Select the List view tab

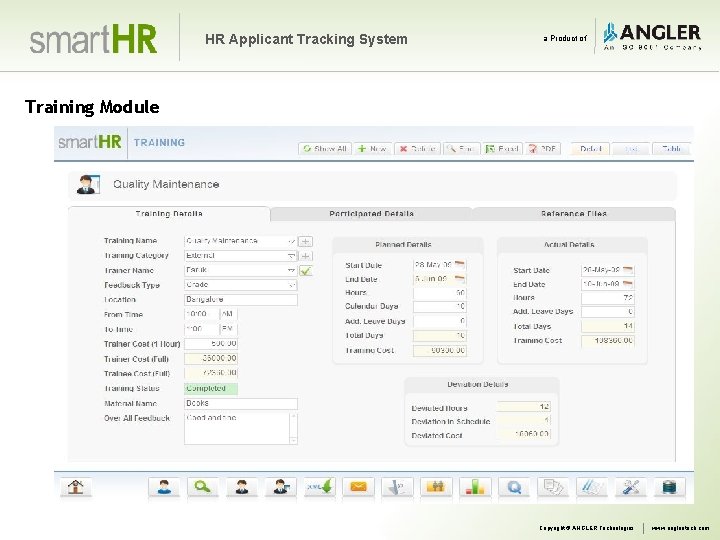[x=631, y=149]
